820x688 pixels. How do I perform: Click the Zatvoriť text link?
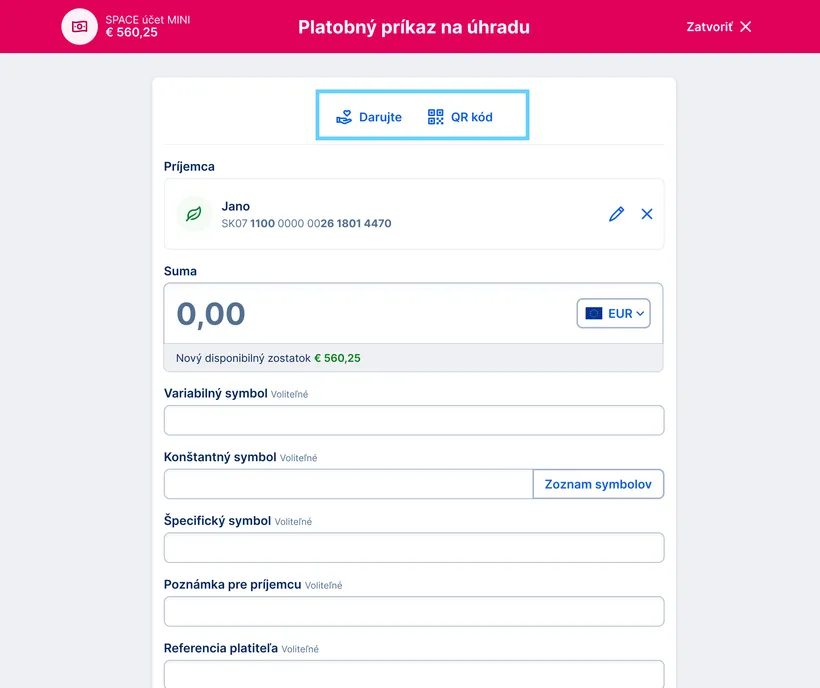pyautogui.click(x=709, y=27)
